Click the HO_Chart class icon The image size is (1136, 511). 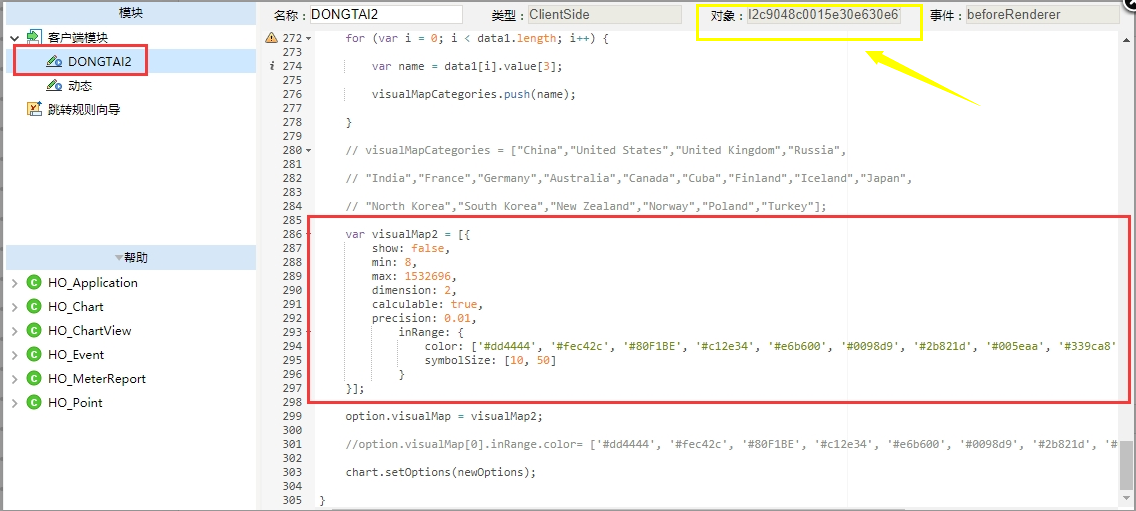pos(33,307)
